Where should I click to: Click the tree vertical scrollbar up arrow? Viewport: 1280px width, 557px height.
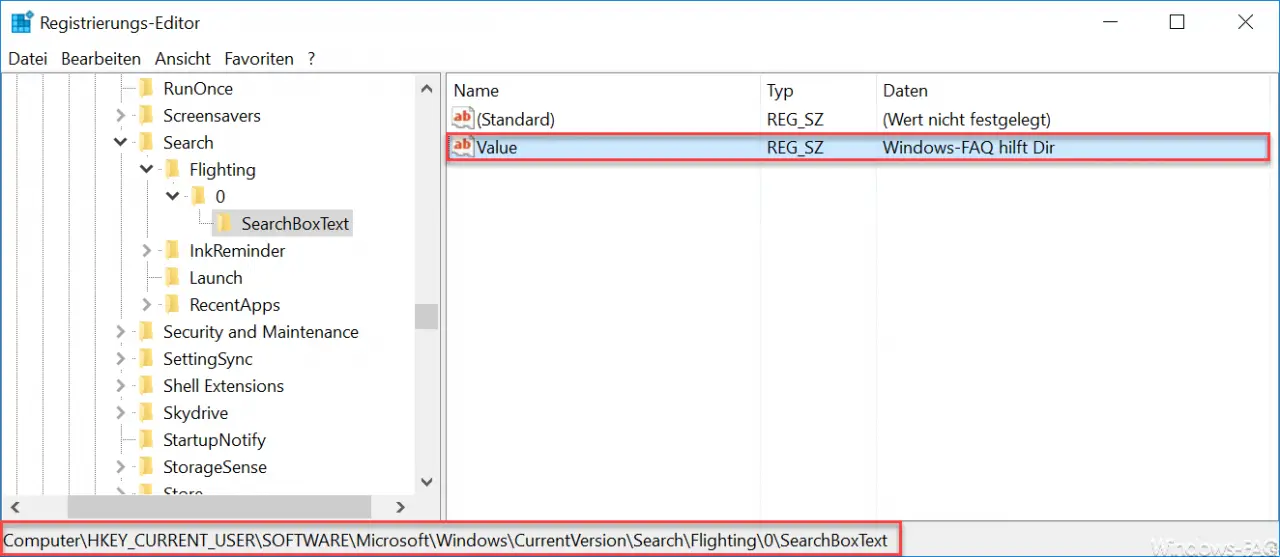427,88
